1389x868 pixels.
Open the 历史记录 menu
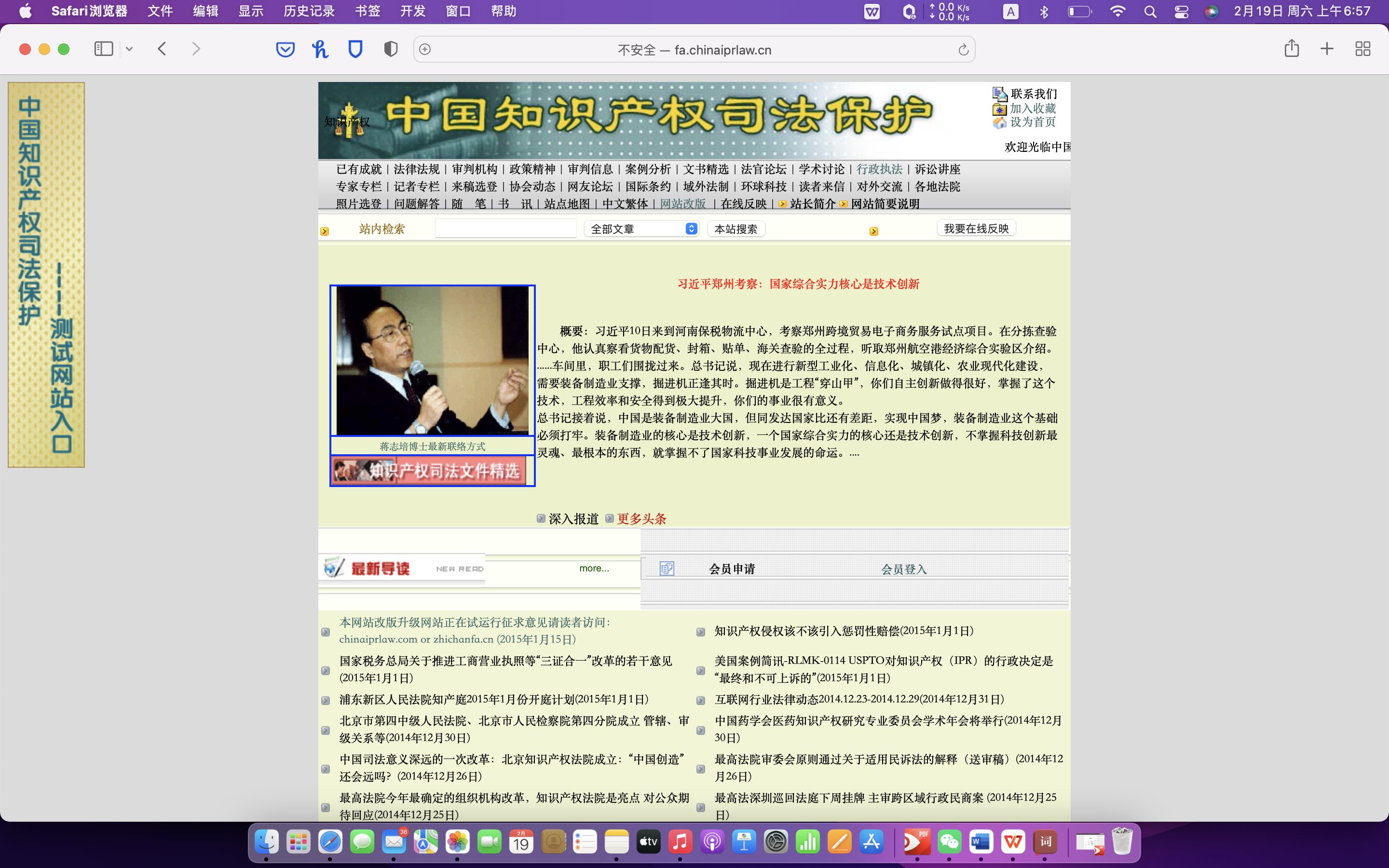(x=309, y=12)
